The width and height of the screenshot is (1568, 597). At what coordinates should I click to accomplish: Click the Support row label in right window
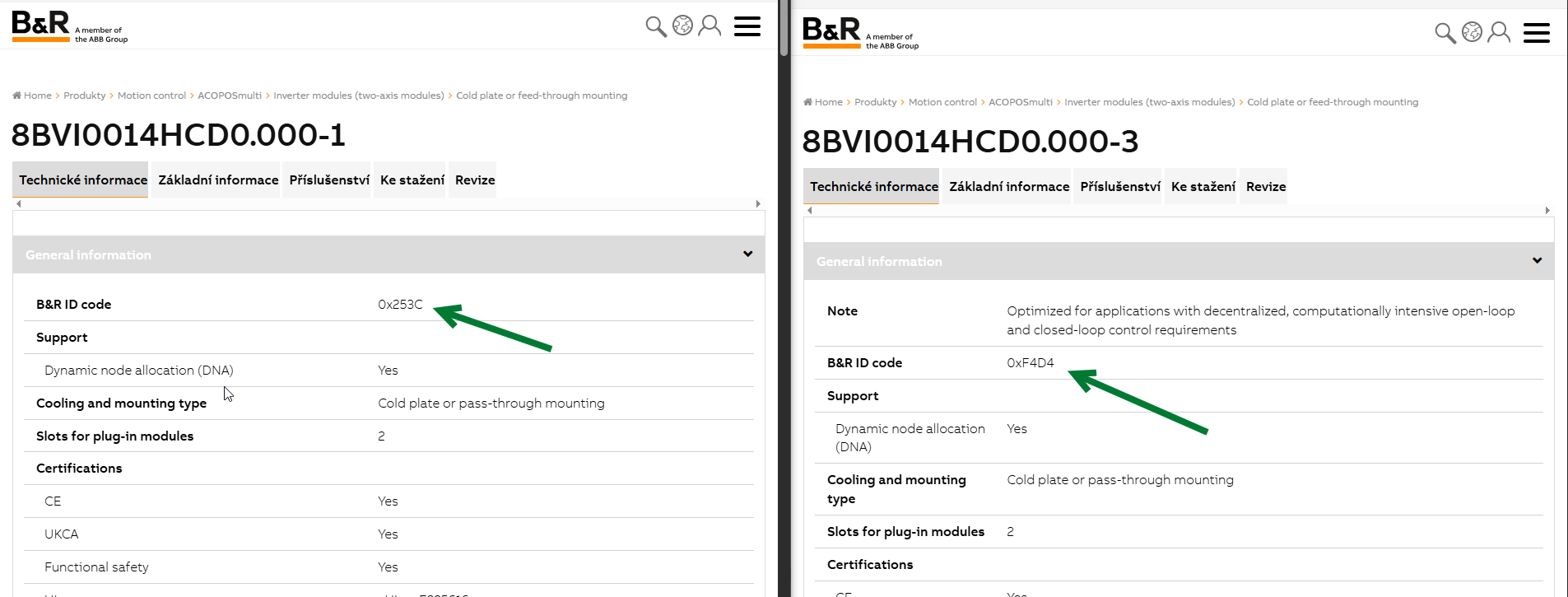pos(853,396)
